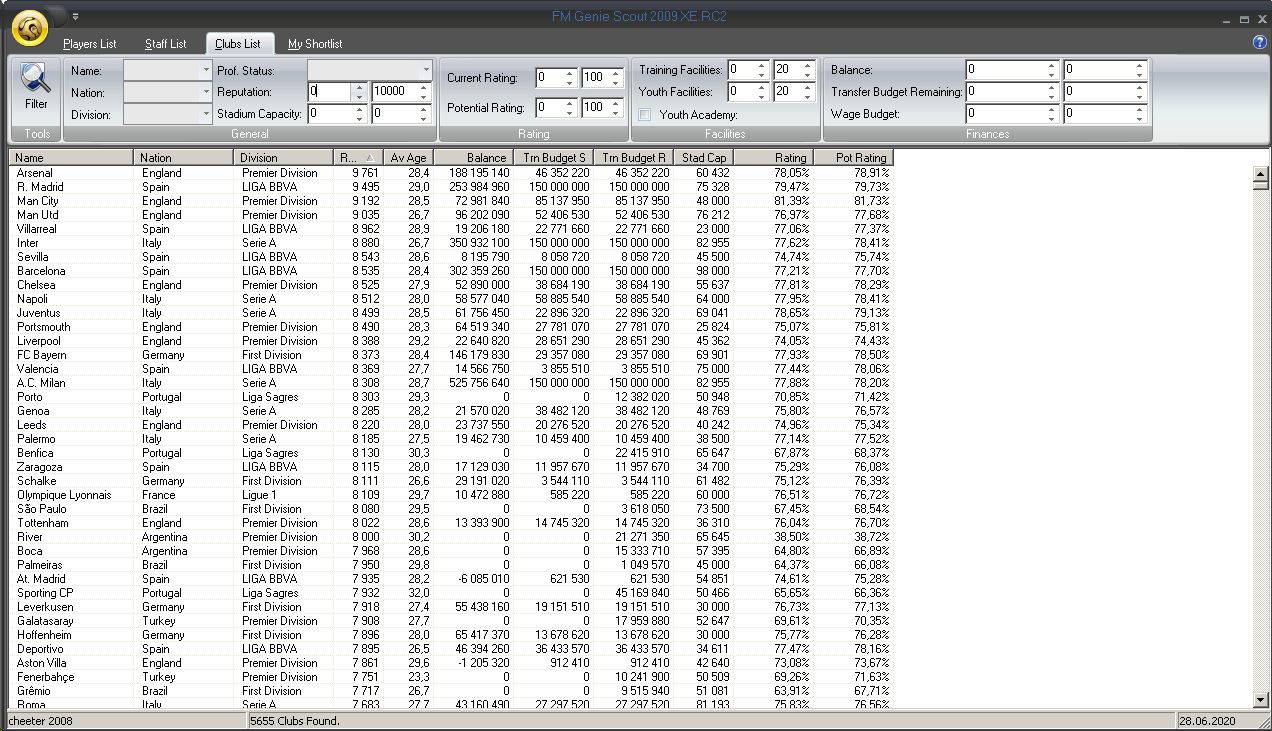Click the minimum Stadium Capacity input field
The height and width of the screenshot is (731, 1272).
click(329, 114)
